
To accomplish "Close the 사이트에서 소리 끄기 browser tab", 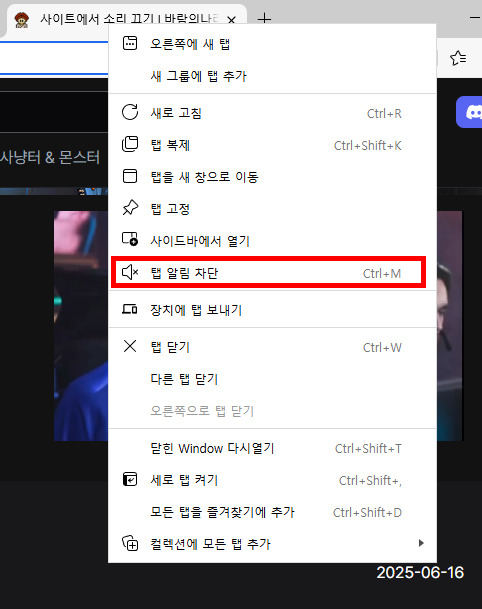I will point(231,19).
